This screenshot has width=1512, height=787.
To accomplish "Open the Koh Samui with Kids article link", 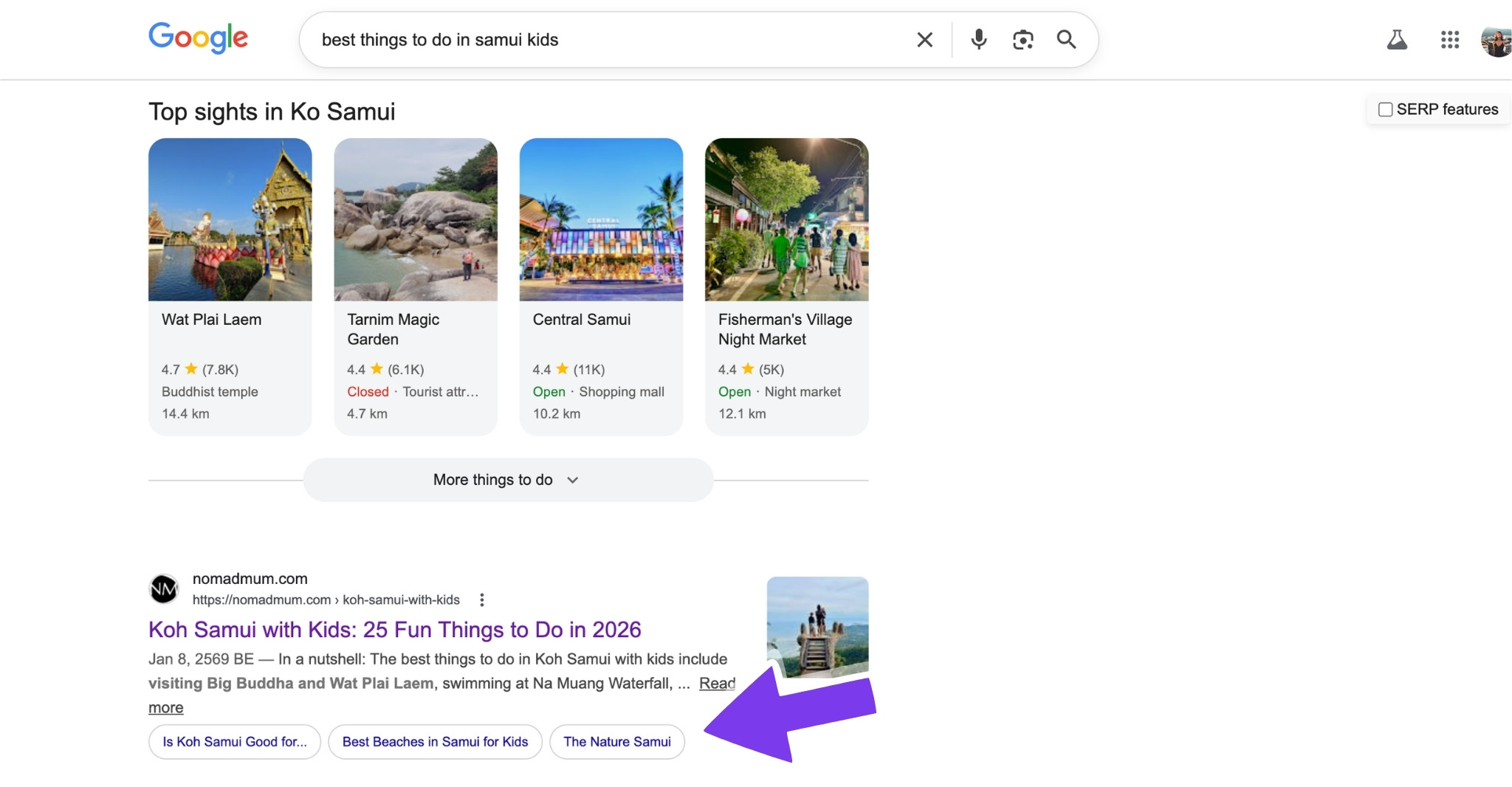I will 394,630.
